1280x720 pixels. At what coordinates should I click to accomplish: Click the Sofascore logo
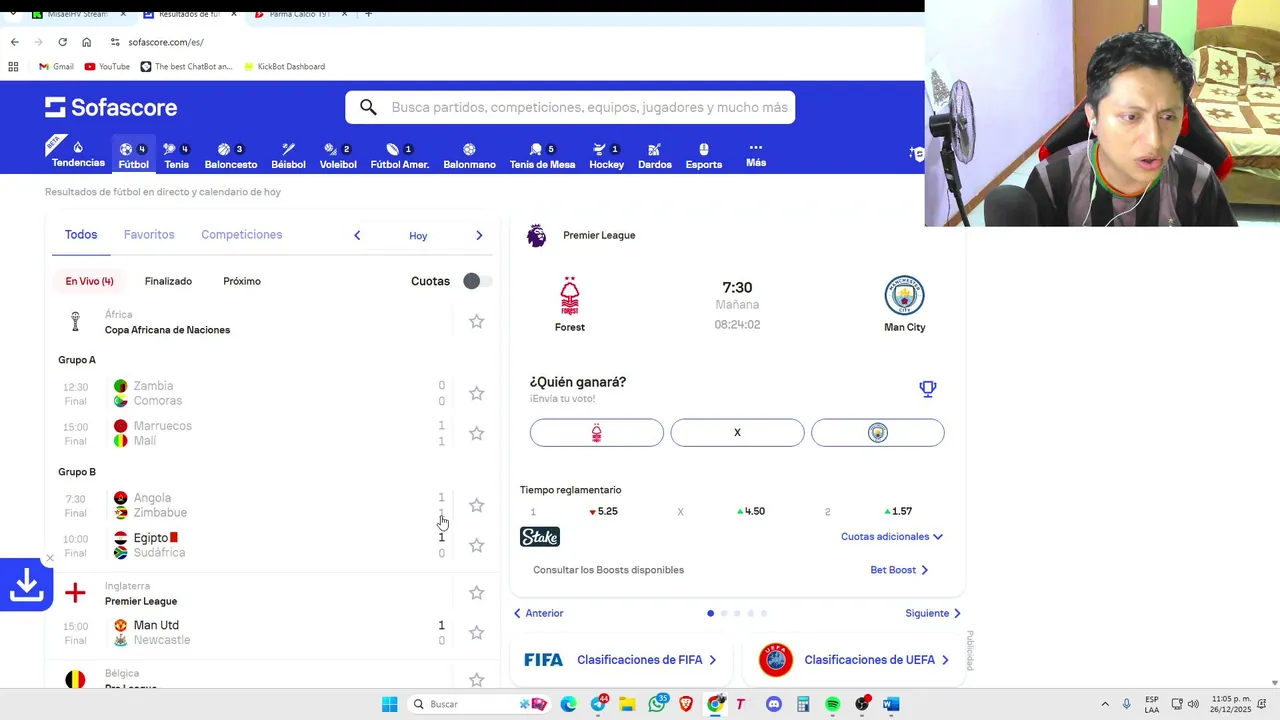click(x=111, y=107)
